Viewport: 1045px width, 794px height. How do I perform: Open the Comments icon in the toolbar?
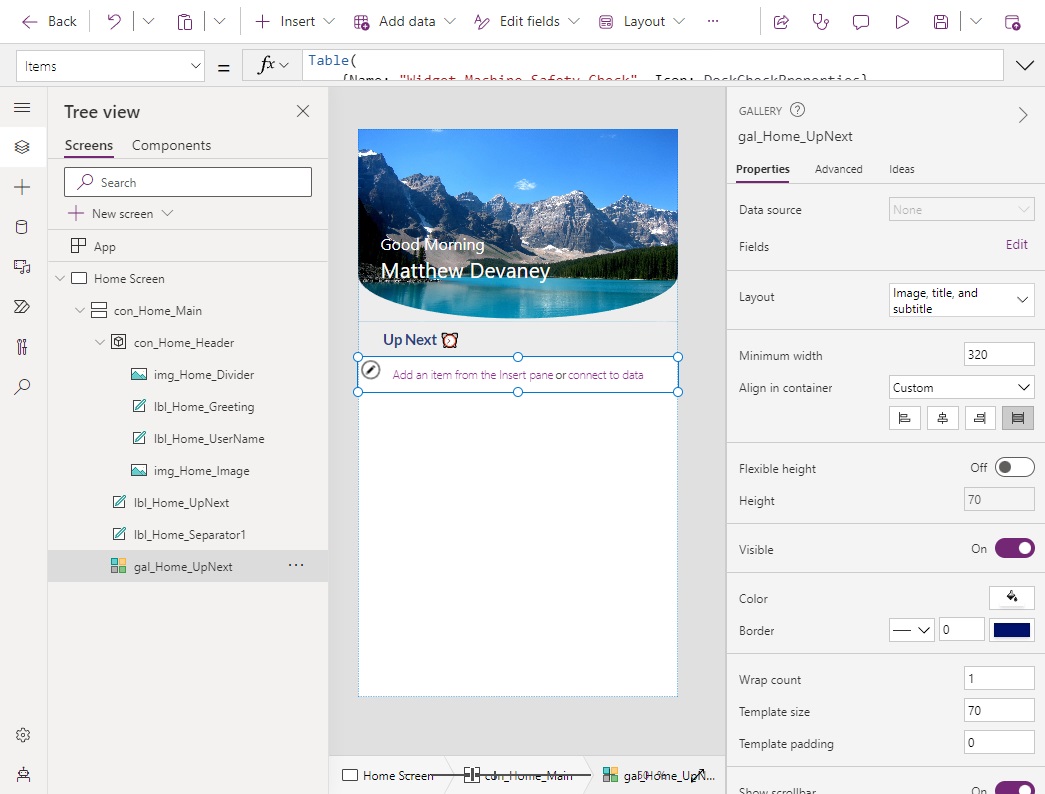[x=861, y=21]
